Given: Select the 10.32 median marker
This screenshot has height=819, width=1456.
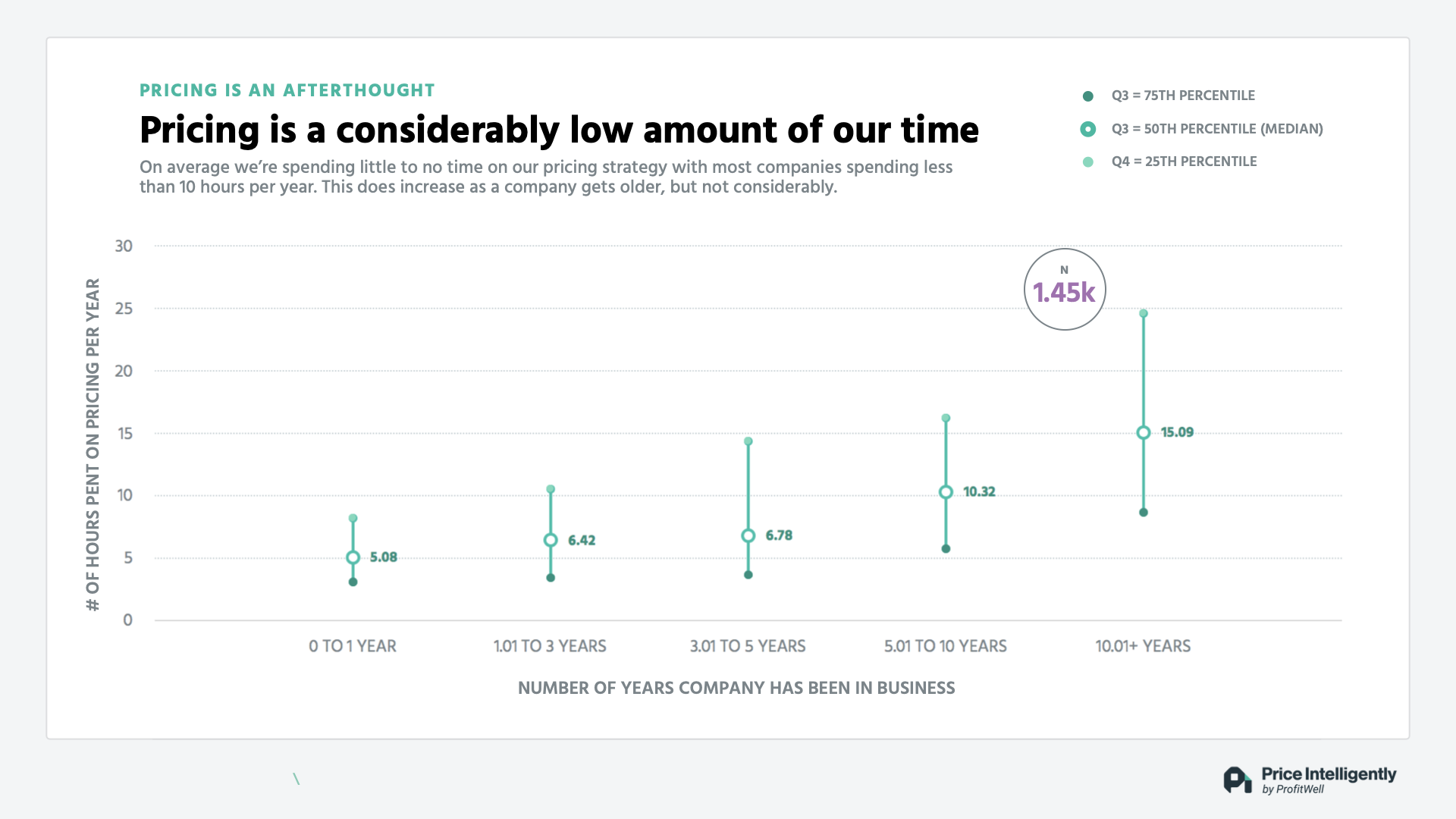Looking at the screenshot, I should [x=946, y=492].
